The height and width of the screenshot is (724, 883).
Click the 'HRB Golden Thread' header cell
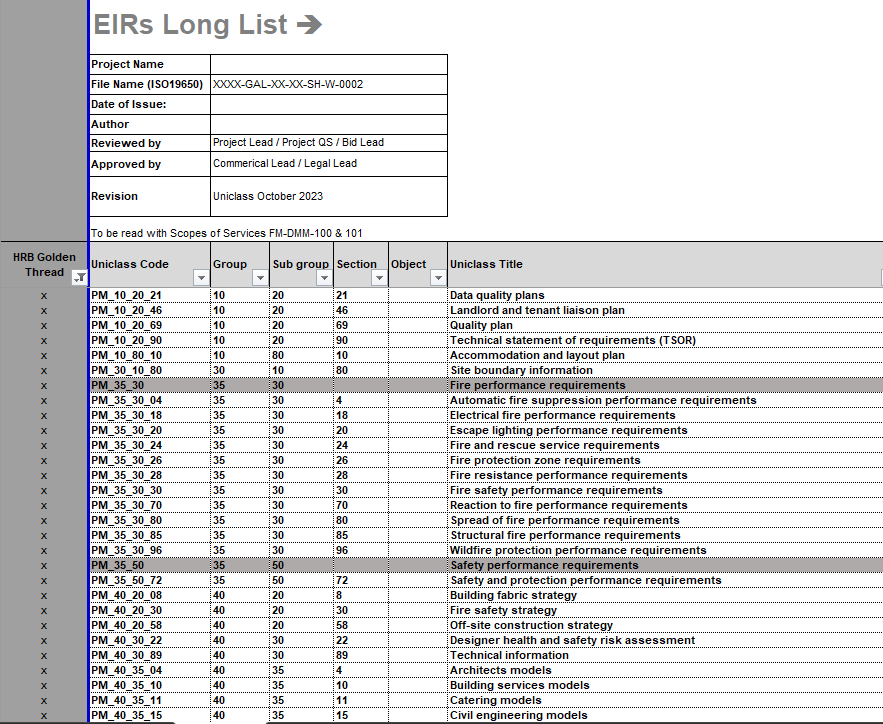pos(44,265)
